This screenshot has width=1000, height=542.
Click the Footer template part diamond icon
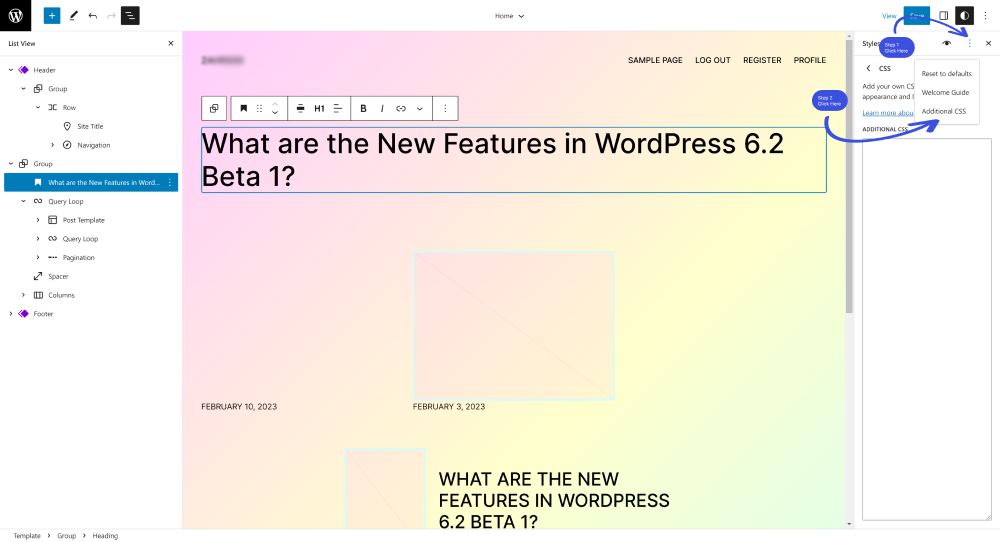coord(24,314)
